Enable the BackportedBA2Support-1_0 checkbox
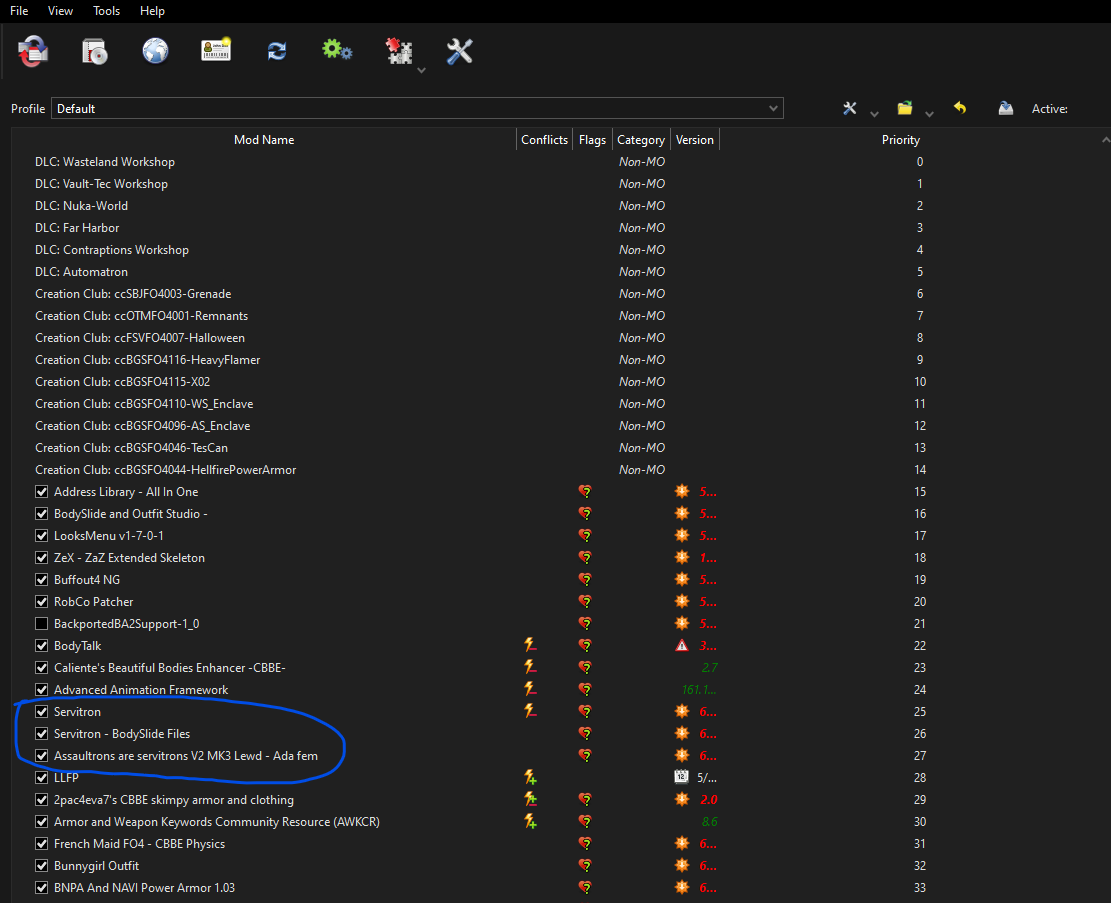The image size is (1111, 903). [42, 623]
